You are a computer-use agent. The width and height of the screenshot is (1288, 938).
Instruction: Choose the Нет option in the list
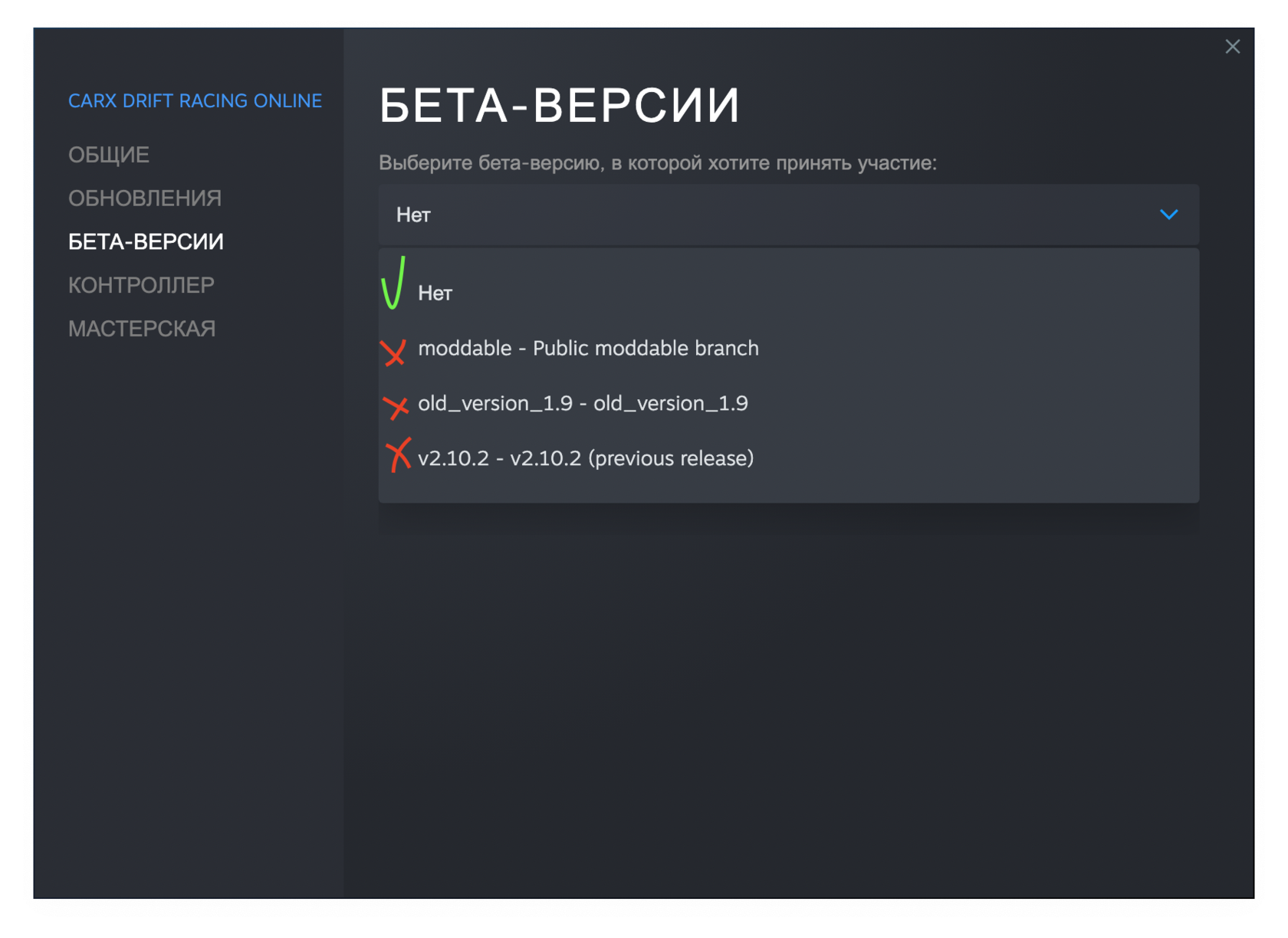click(x=435, y=294)
